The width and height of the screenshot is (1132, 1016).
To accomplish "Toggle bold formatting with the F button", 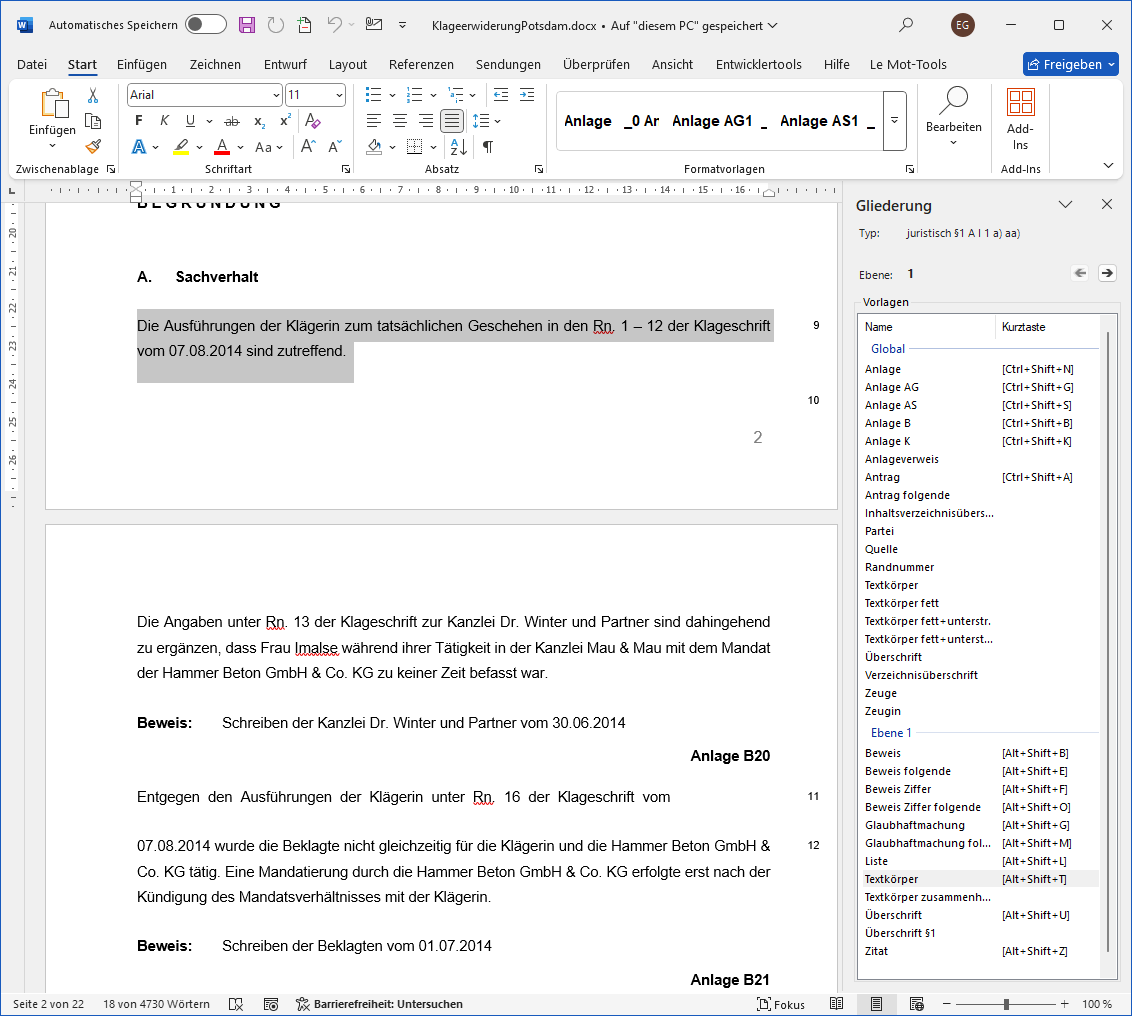I will [139, 121].
